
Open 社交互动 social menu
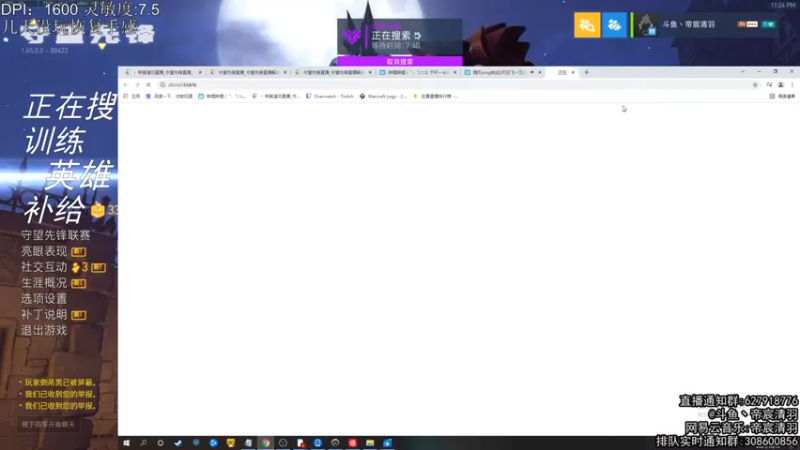click(44, 267)
